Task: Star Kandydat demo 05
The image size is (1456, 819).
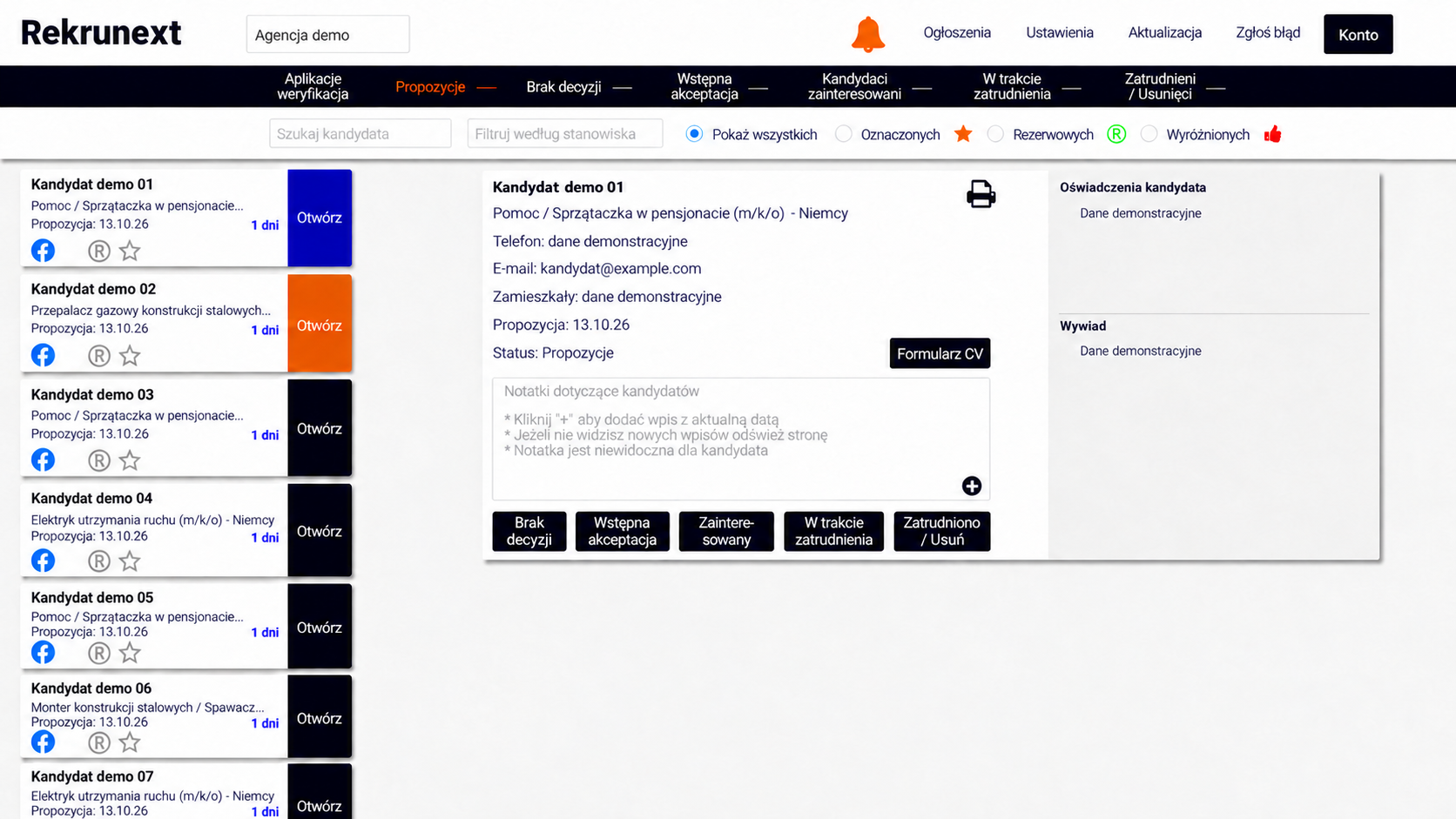Action: click(x=130, y=652)
